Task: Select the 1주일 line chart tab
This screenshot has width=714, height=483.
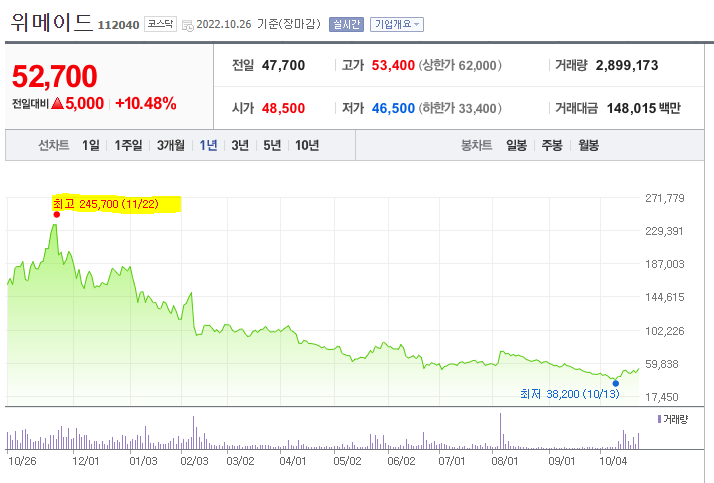Action: pos(128,145)
